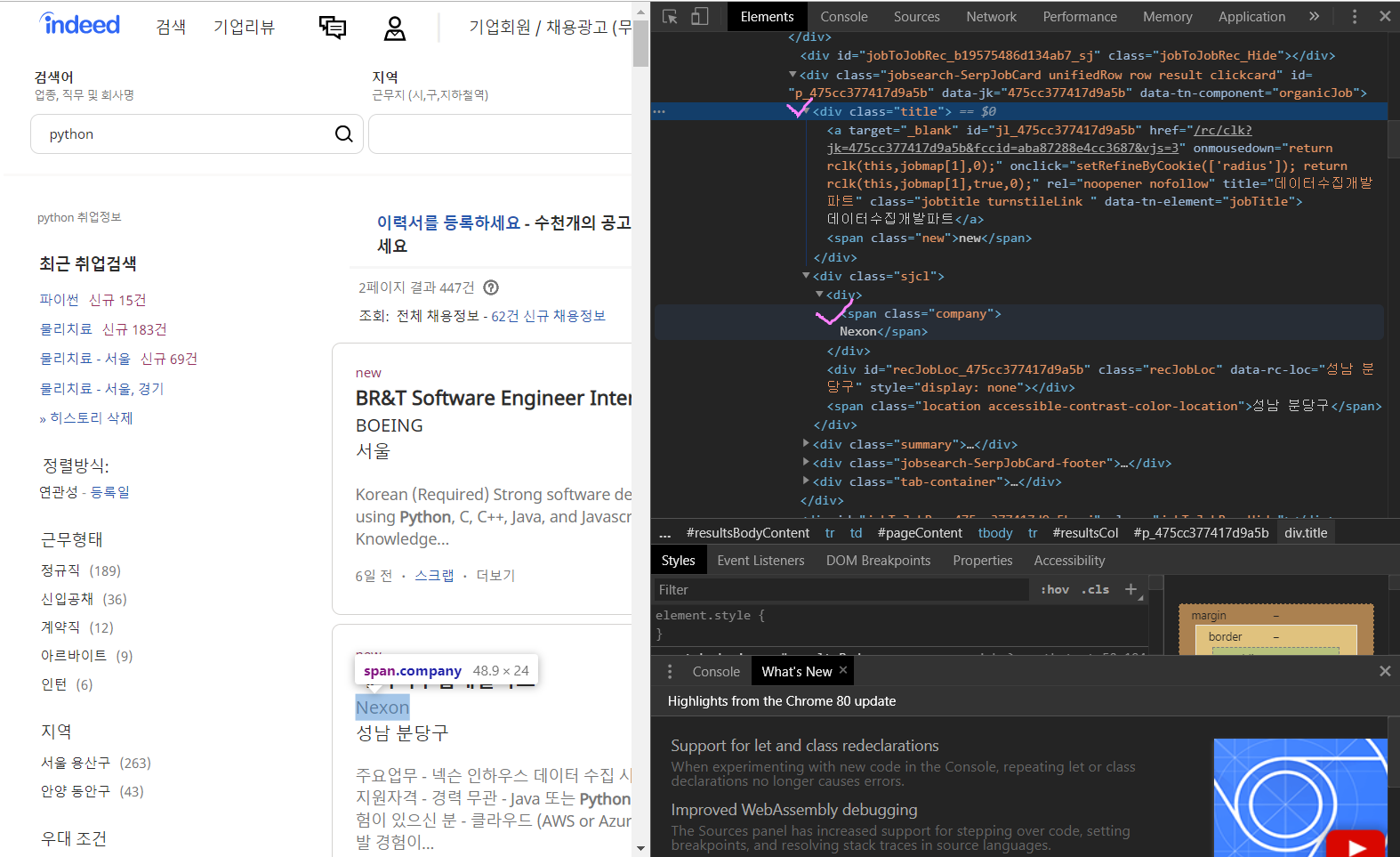
Task: Open the Application tab
Action: (1251, 17)
